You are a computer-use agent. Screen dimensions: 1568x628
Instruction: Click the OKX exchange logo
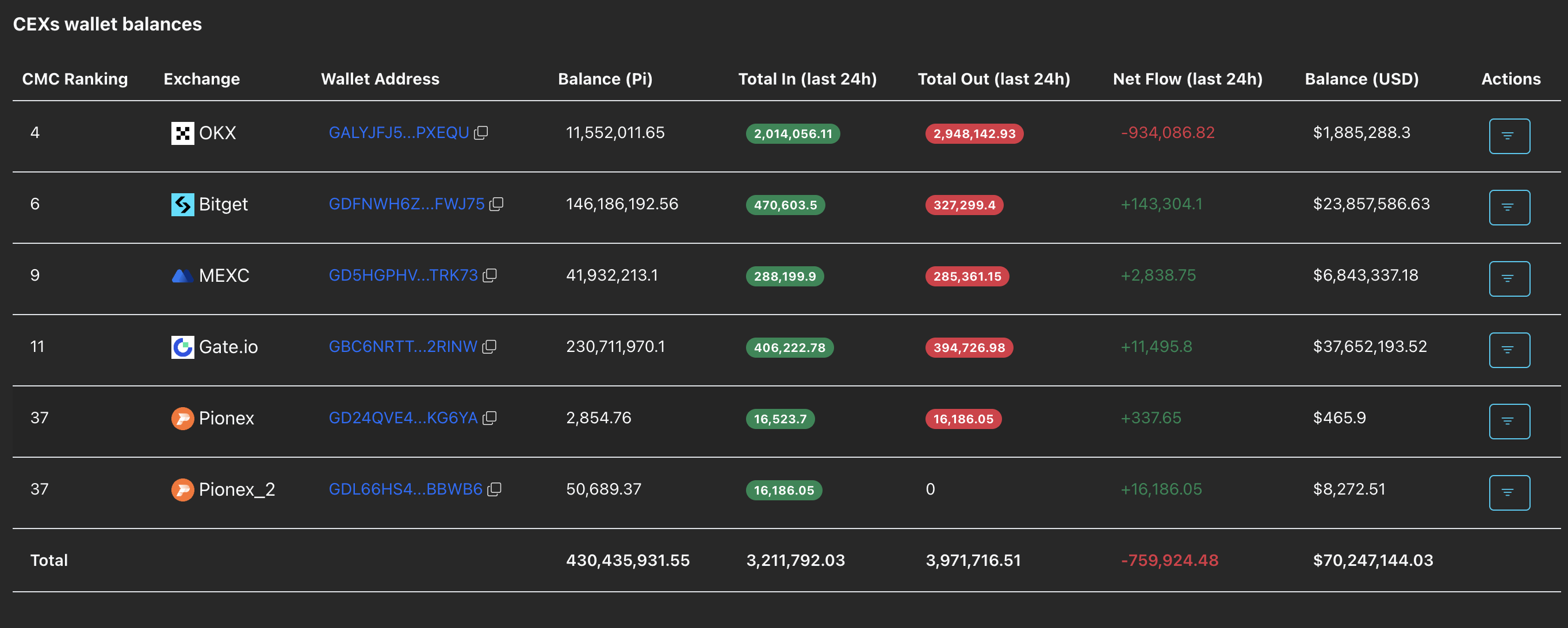tap(182, 133)
